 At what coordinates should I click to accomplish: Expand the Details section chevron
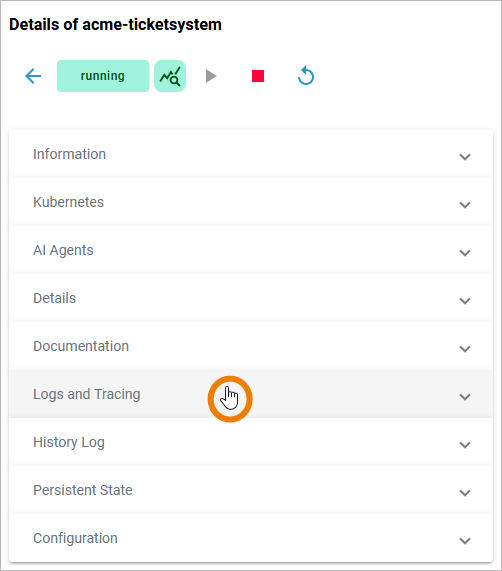click(x=465, y=301)
